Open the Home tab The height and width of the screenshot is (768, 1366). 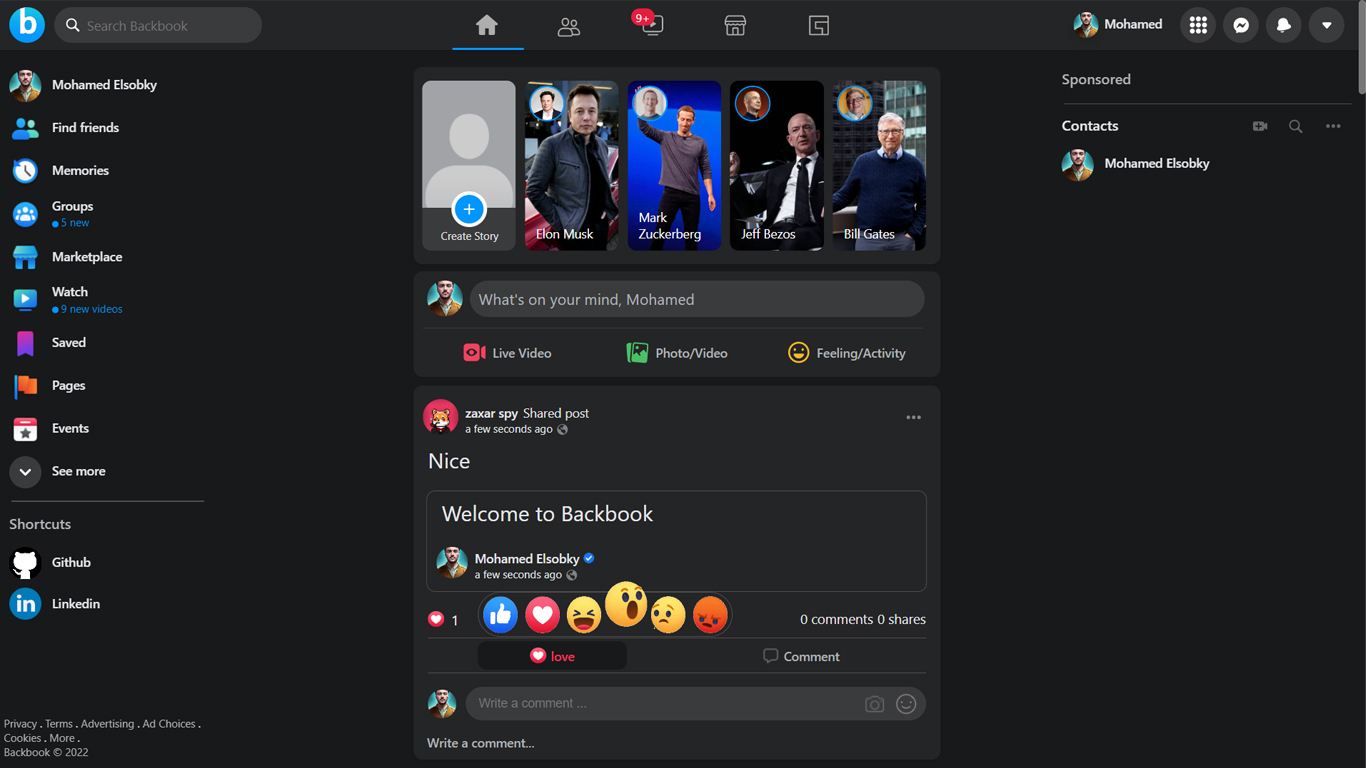(x=487, y=25)
